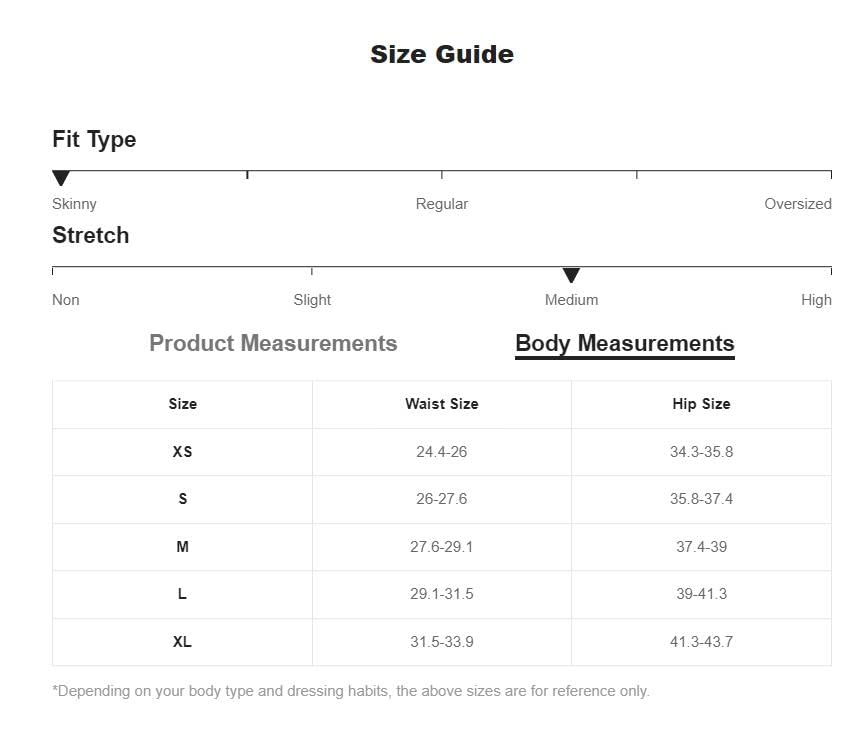The height and width of the screenshot is (737, 863).
Task: Switch to Product Measurements tab
Action: pyautogui.click(x=273, y=343)
